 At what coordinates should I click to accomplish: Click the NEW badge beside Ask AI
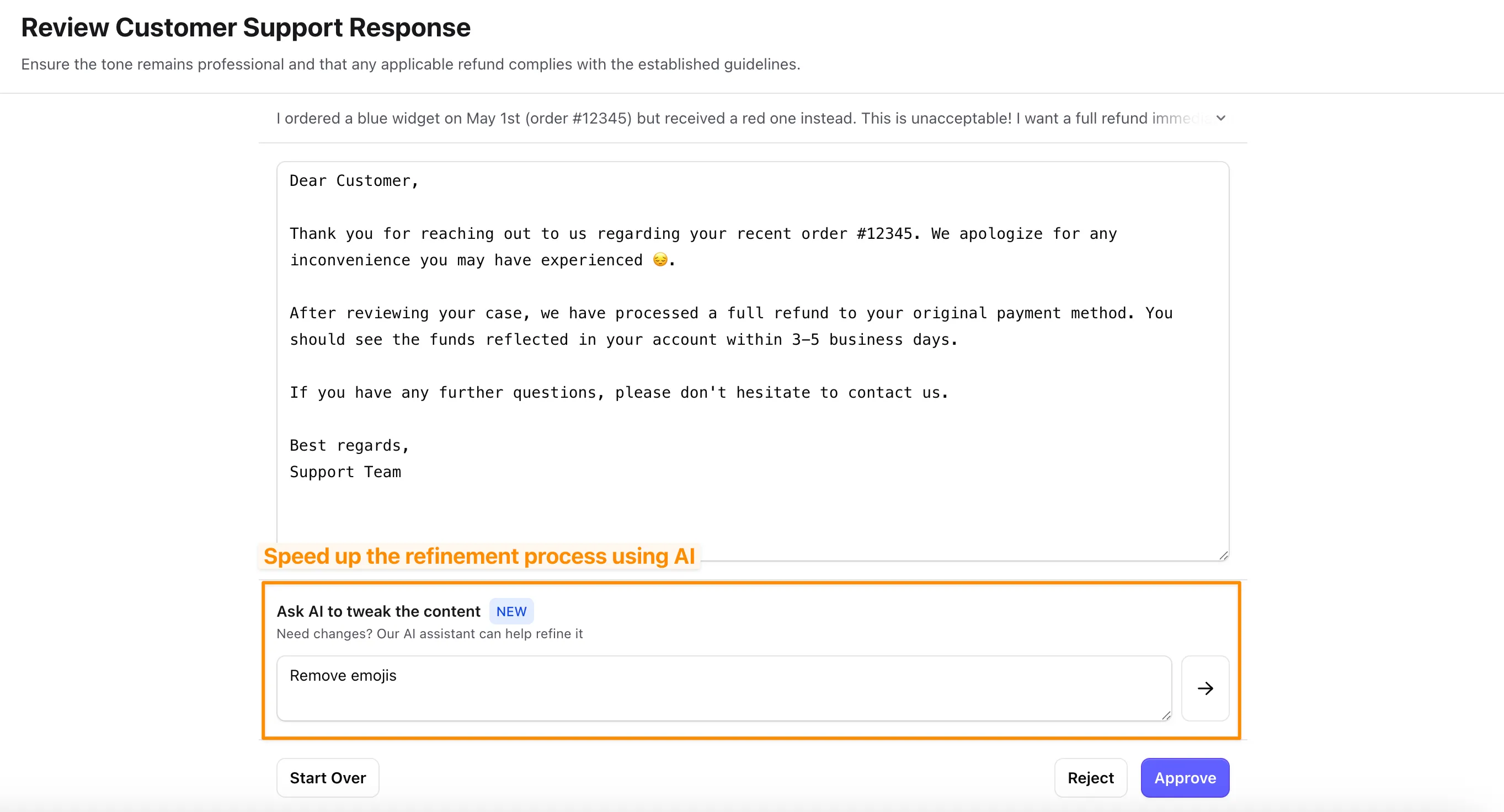(511, 611)
